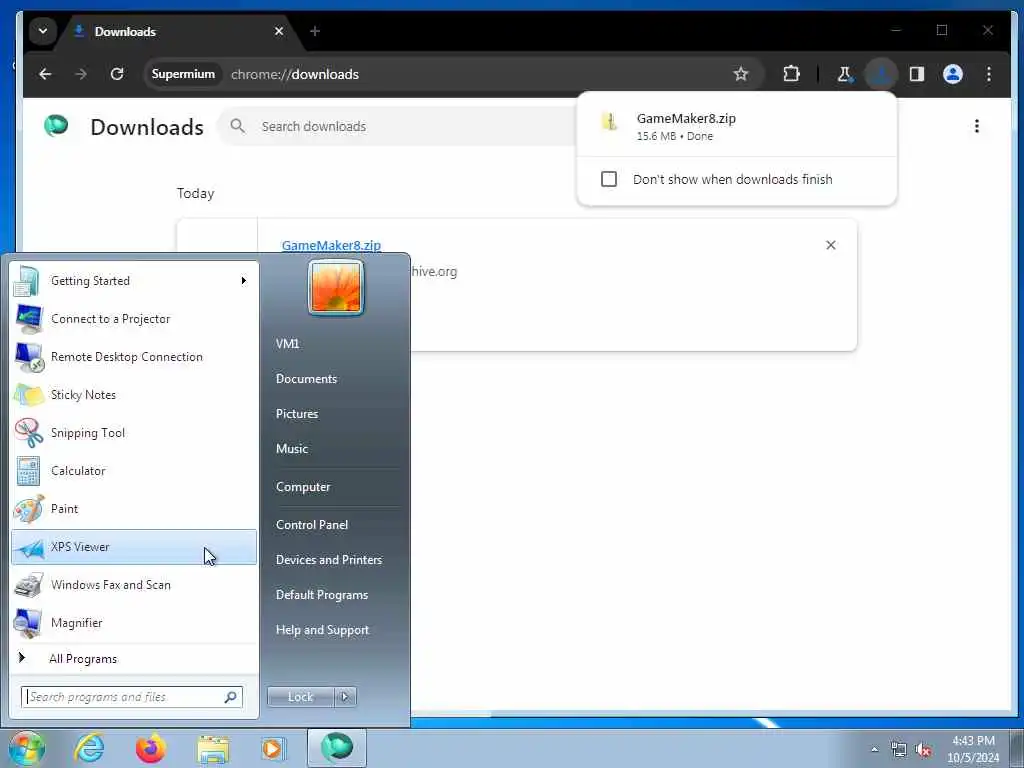Click the user account picture
This screenshot has width=1024, height=768.
pos(336,288)
